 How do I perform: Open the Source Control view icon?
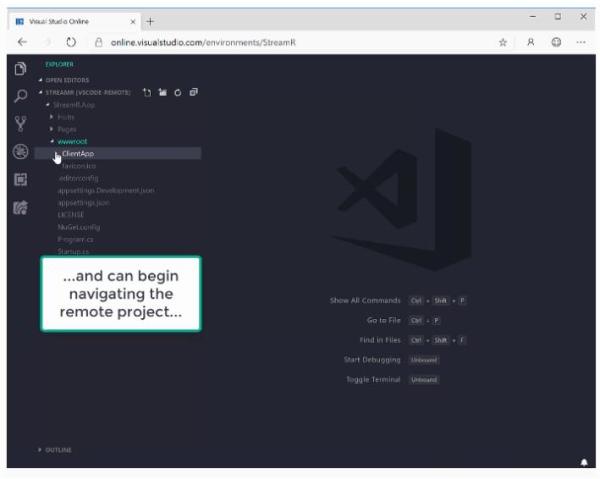tap(20, 124)
